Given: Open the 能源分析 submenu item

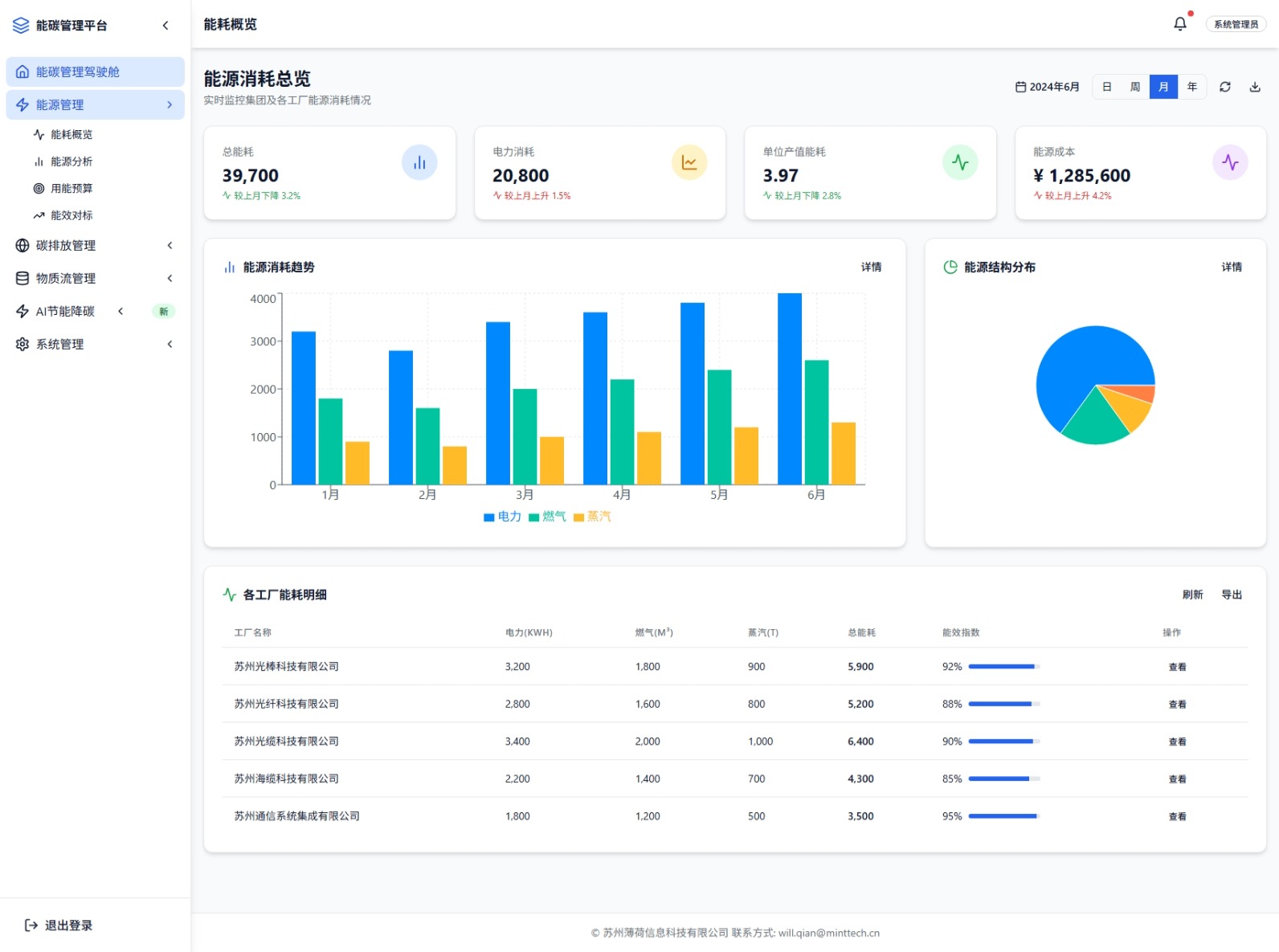Looking at the screenshot, I should click(x=72, y=161).
